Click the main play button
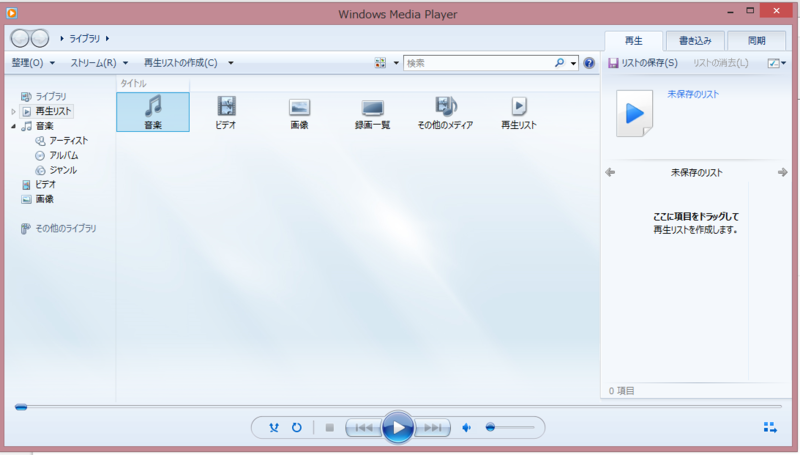The image size is (800, 455). 397,427
